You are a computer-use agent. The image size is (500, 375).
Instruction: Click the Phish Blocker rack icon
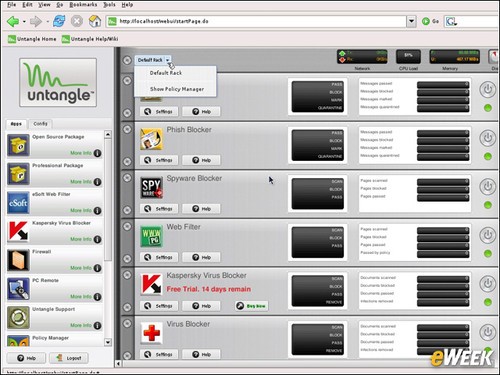pyautogui.click(x=152, y=139)
